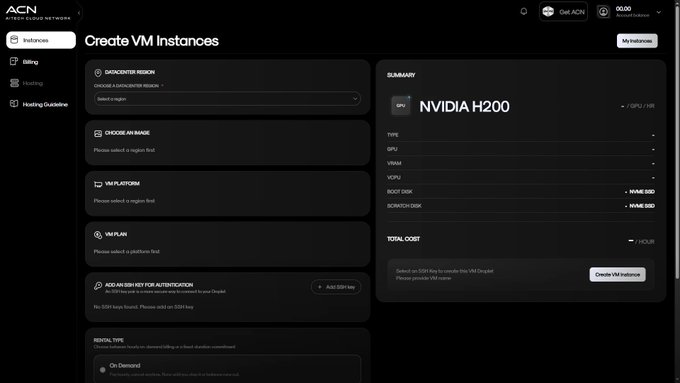Click the VRAM row label

(394, 164)
